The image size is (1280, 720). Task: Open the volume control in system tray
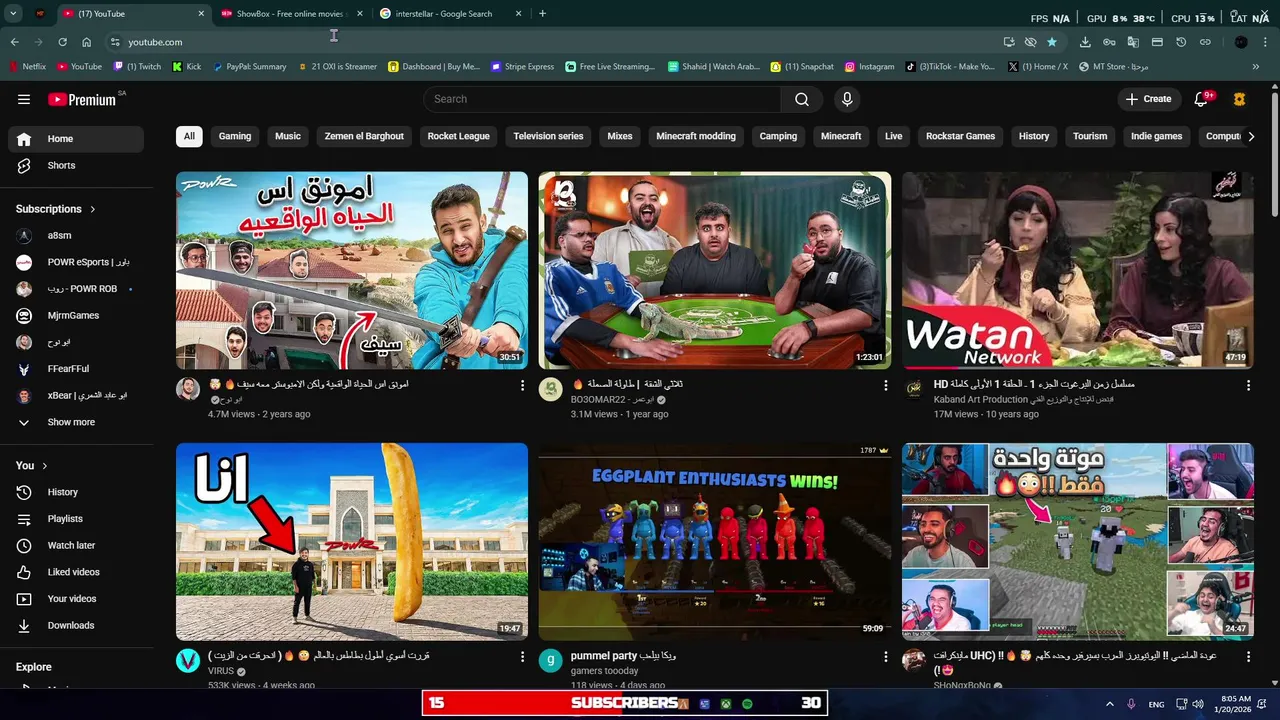point(1200,704)
